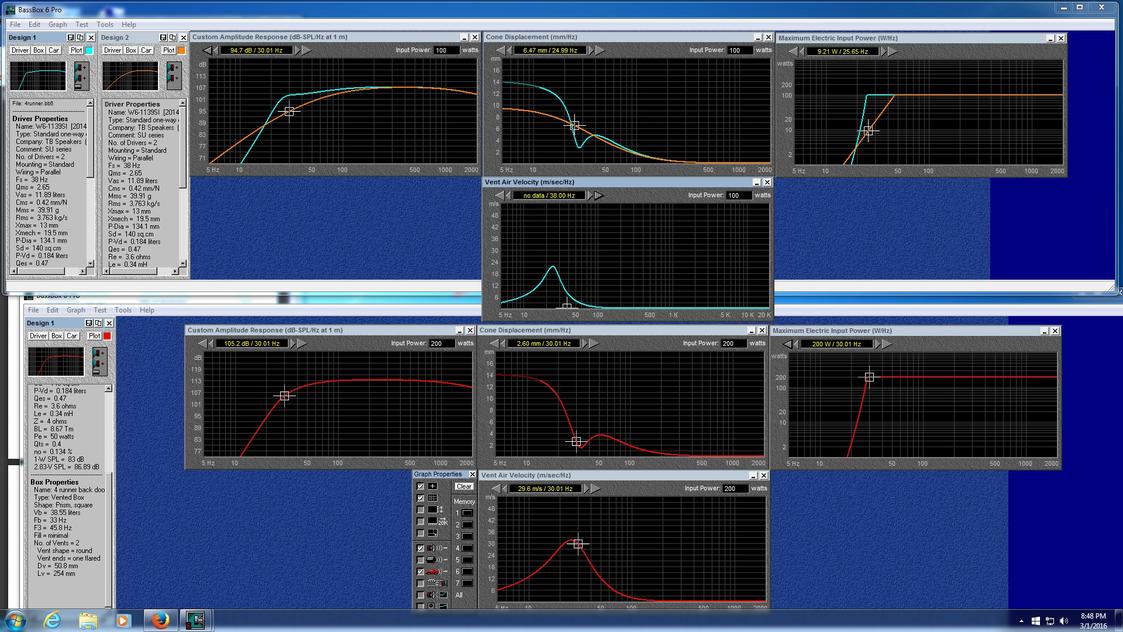Step the lower Cone Displacement cursor left
The width and height of the screenshot is (1123, 632).
[503, 343]
